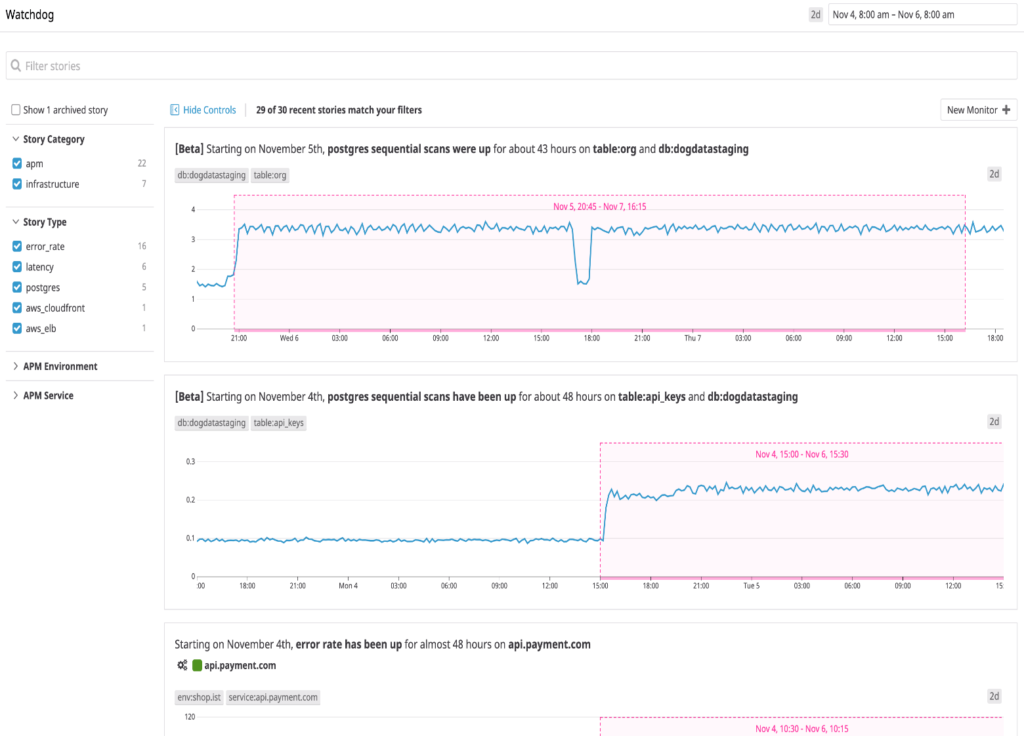Click the 2d badge beside the date range
1024x736 pixels.
click(815, 15)
